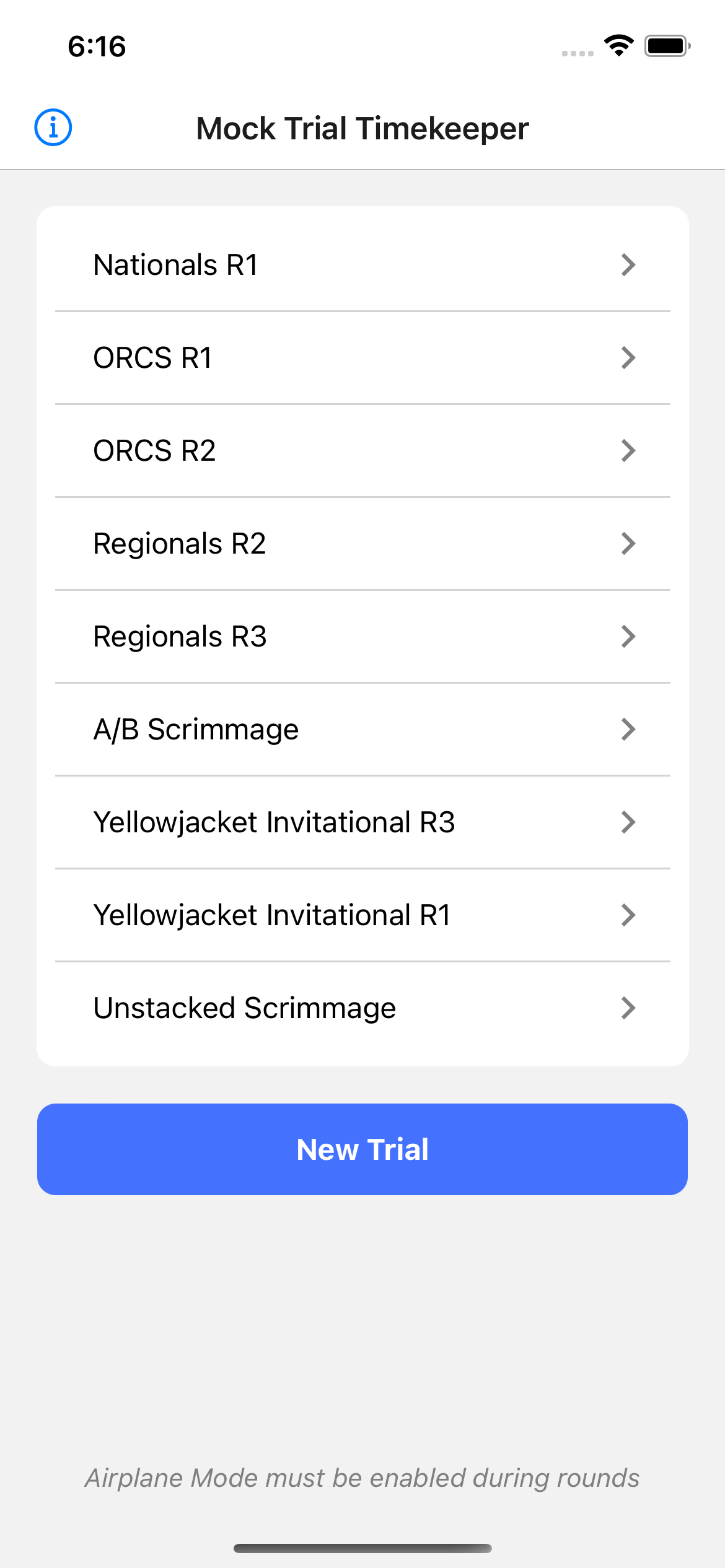
Task: Tap the chevron next to ORCS R1
Action: coord(628,358)
